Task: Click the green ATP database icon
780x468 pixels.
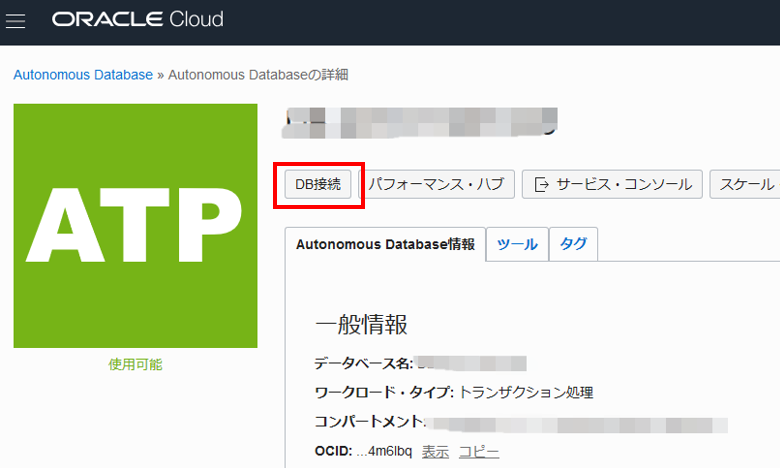Action: click(x=135, y=226)
